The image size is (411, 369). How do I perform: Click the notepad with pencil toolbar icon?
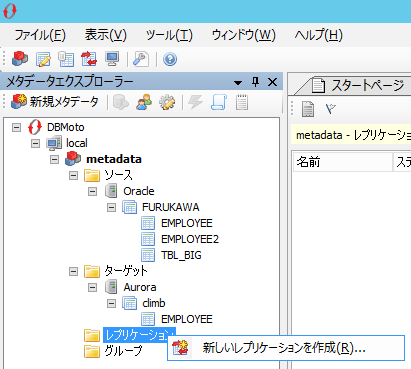[43, 59]
